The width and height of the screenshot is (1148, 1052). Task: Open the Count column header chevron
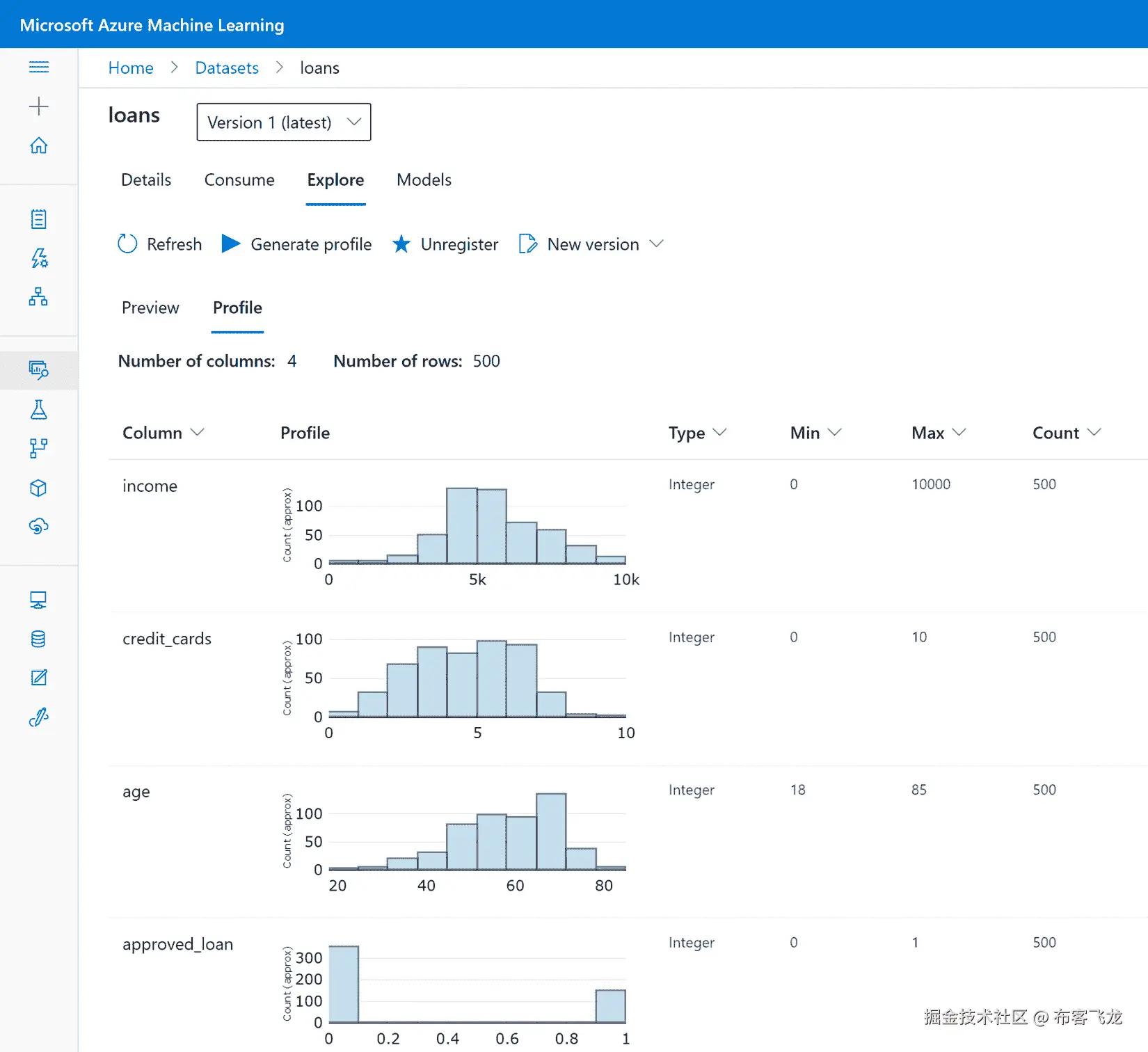[x=1094, y=432]
